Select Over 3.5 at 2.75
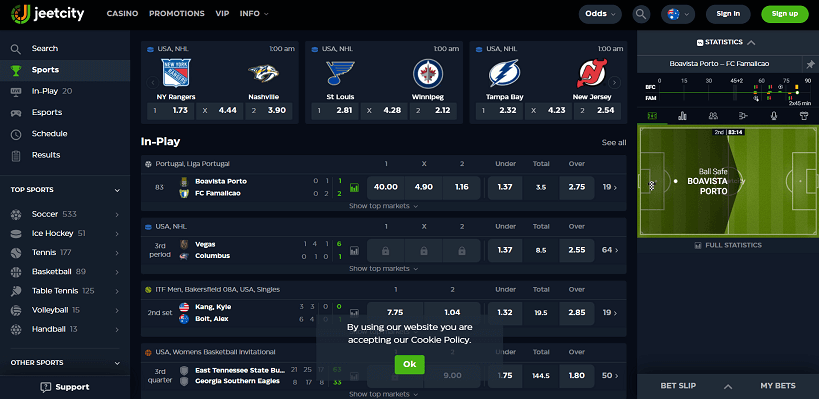 click(577, 187)
